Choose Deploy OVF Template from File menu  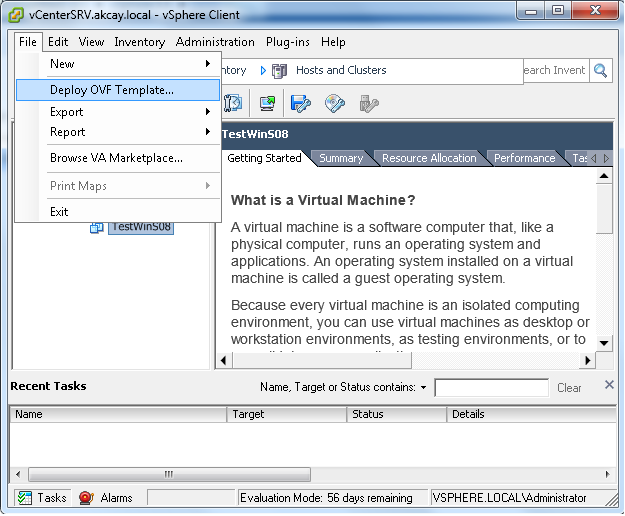[x=118, y=90]
